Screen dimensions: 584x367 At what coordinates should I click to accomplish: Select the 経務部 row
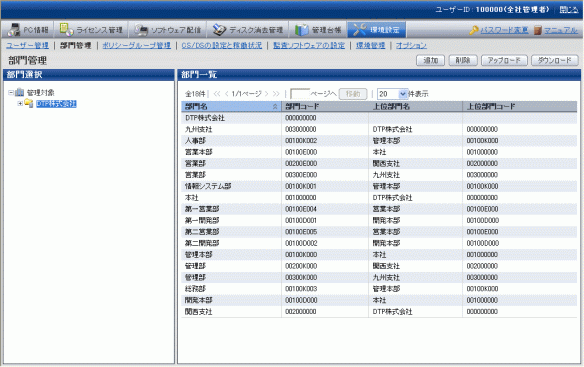point(379,289)
